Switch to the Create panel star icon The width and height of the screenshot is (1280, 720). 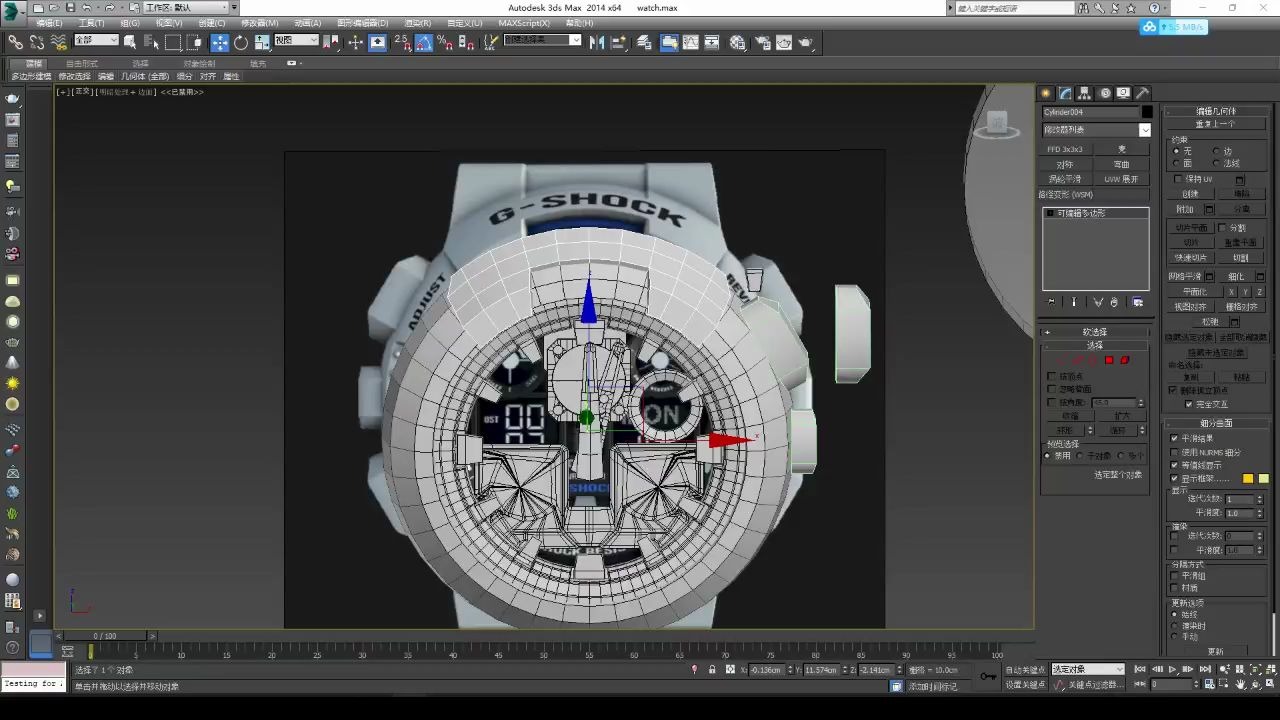pyautogui.click(x=1046, y=93)
